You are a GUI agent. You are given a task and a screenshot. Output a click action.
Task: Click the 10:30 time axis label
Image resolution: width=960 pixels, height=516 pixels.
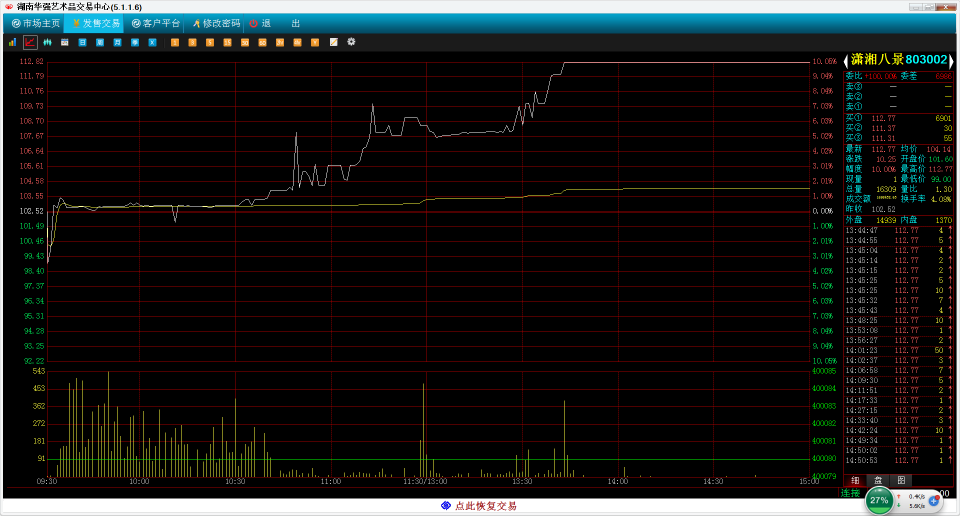tap(235, 482)
